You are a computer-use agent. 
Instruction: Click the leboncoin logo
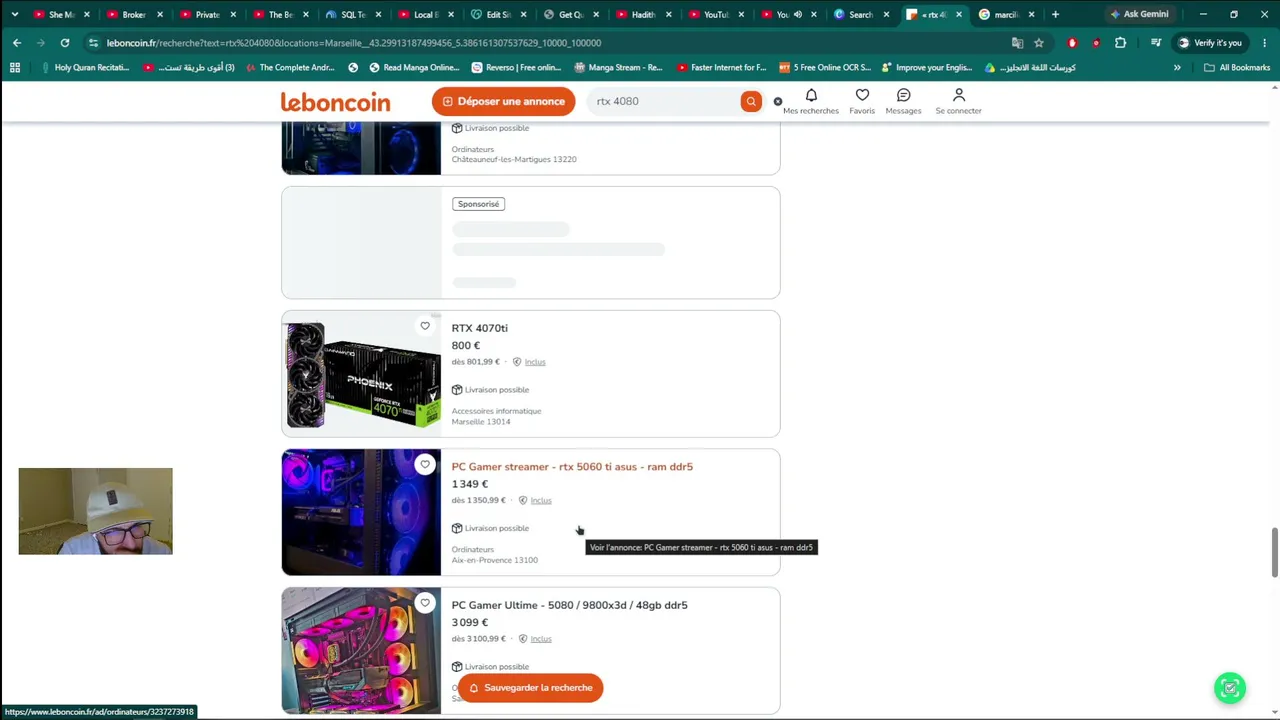tap(335, 102)
